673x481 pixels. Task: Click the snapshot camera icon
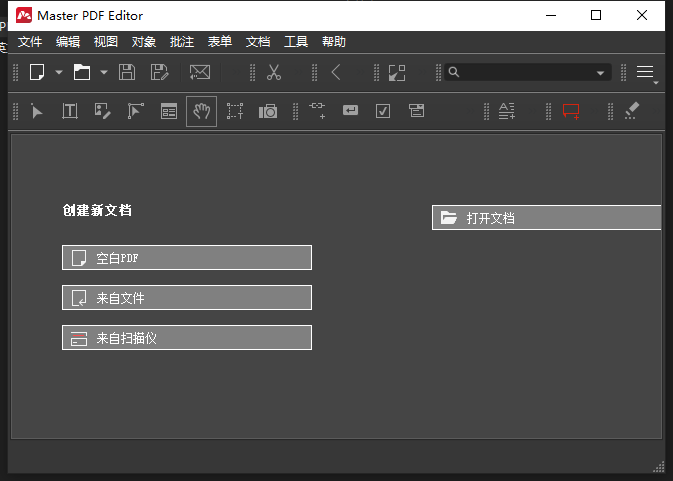click(x=268, y=112)
